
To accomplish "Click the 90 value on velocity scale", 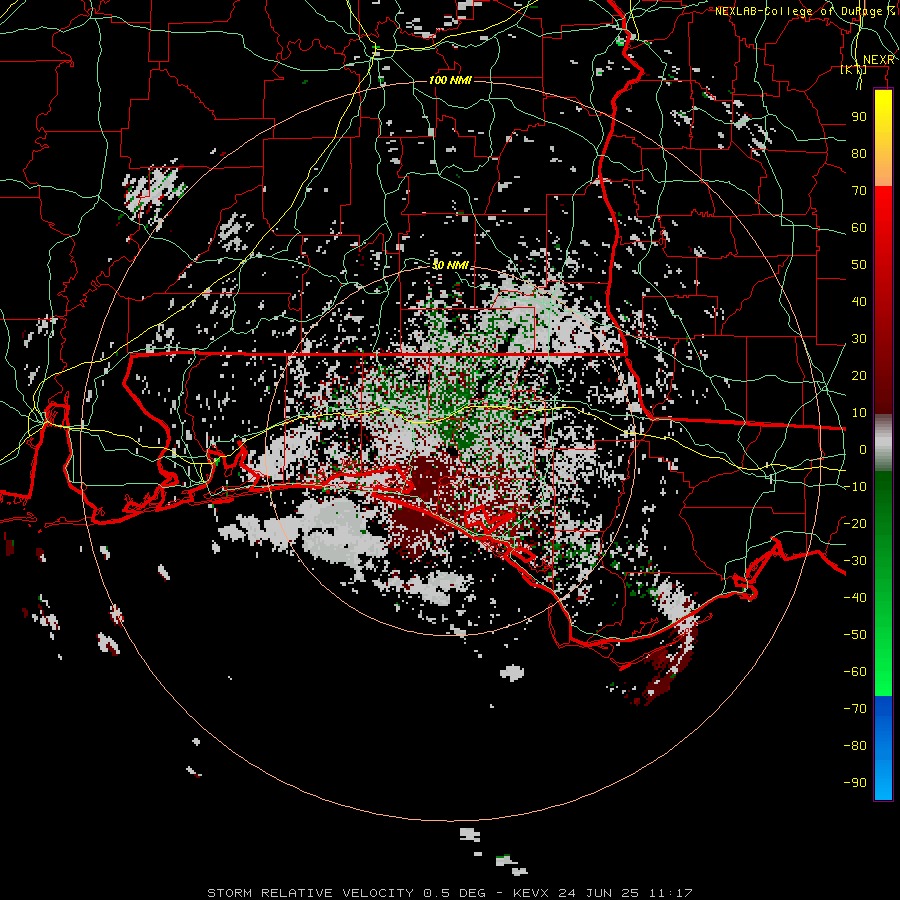I will point(859,117).
